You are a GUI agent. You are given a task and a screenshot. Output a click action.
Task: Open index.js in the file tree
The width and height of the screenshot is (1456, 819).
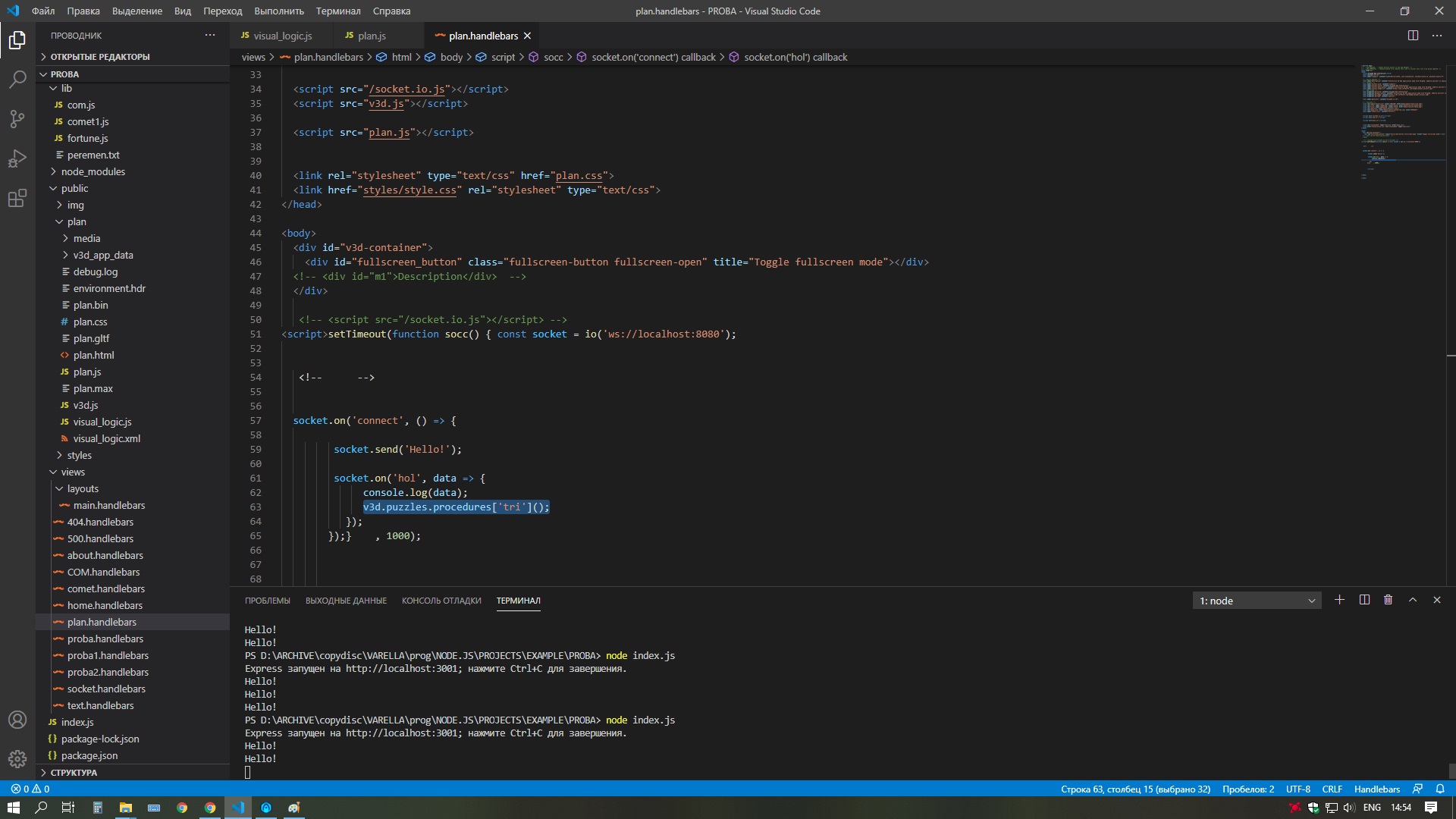click(133, 722)
